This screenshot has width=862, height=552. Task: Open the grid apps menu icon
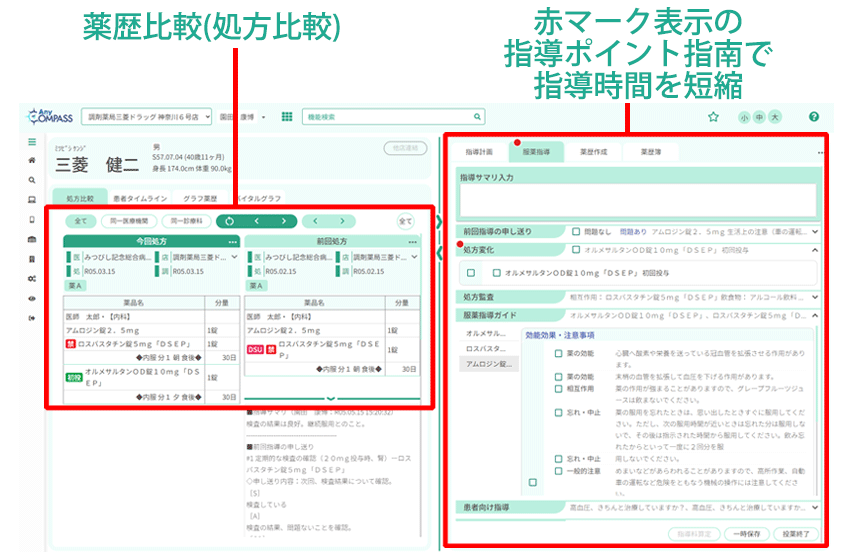coord(287,117)
